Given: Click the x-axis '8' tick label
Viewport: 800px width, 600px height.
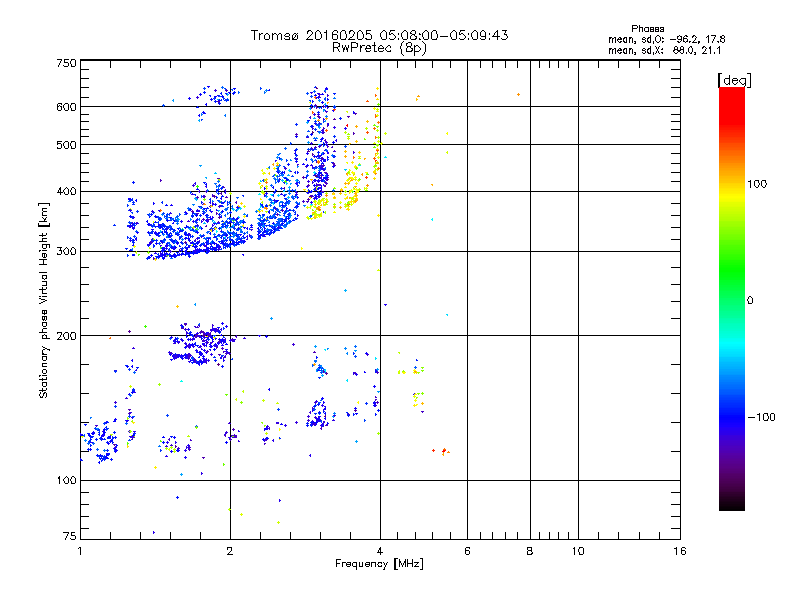Looking at the screenshot, I should click(x=530, y=551).
